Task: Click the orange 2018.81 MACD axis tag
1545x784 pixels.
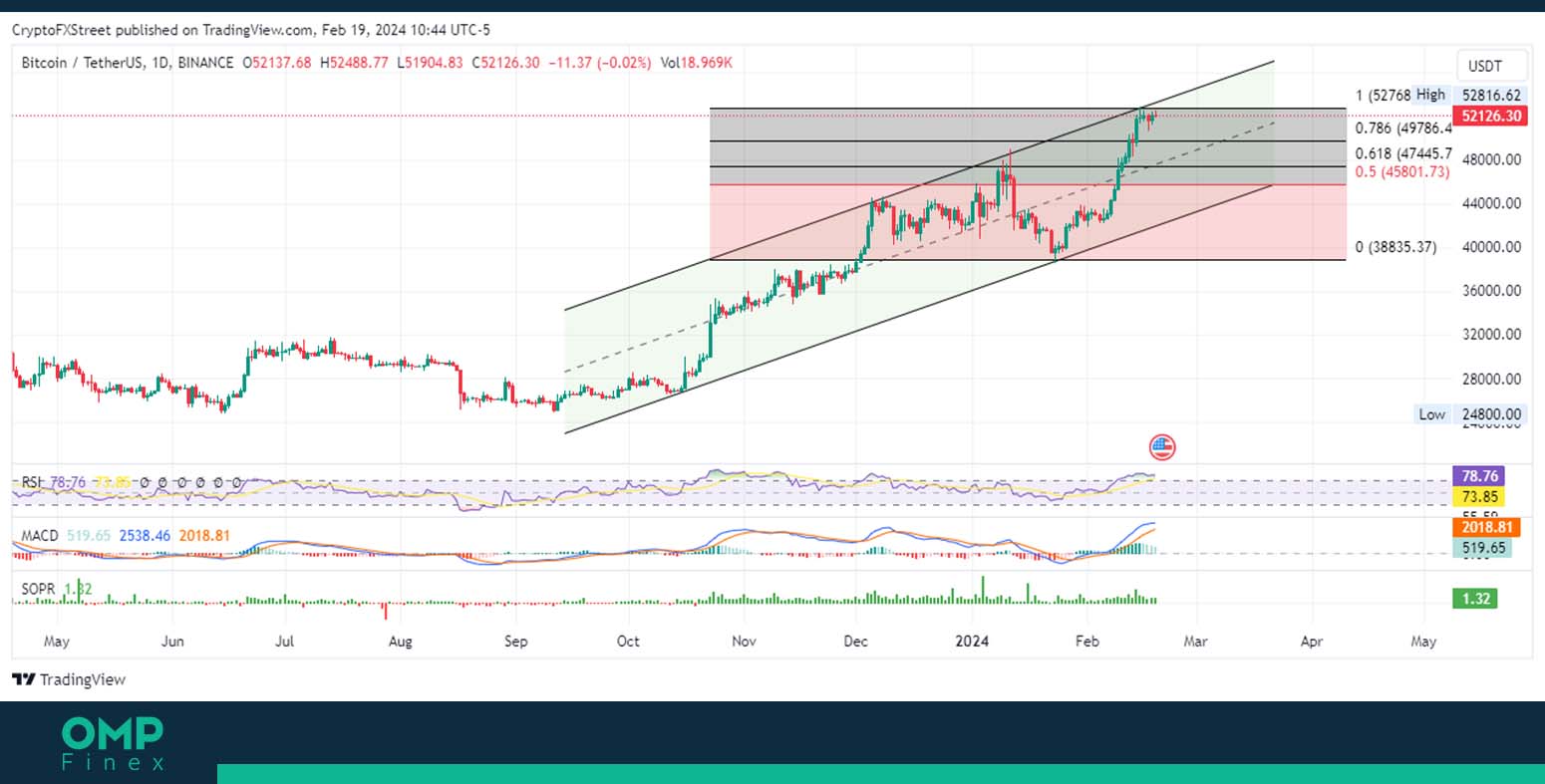Action: 1484,527
